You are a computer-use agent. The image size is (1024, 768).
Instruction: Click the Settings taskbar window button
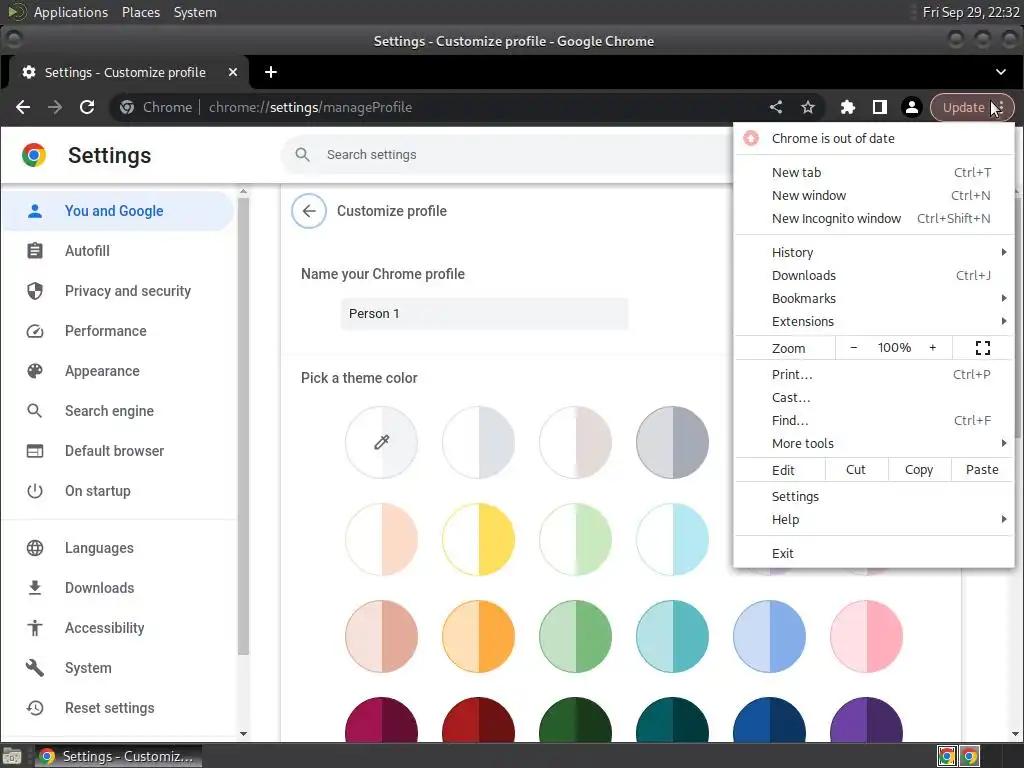[118, 756]
